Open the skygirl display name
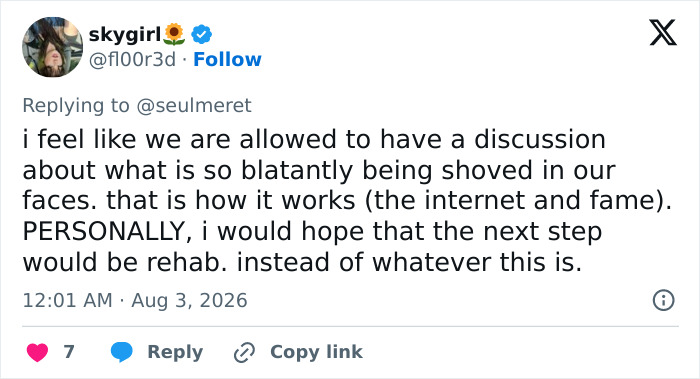This screenshot has width=700, height=379. click(125, 34)
